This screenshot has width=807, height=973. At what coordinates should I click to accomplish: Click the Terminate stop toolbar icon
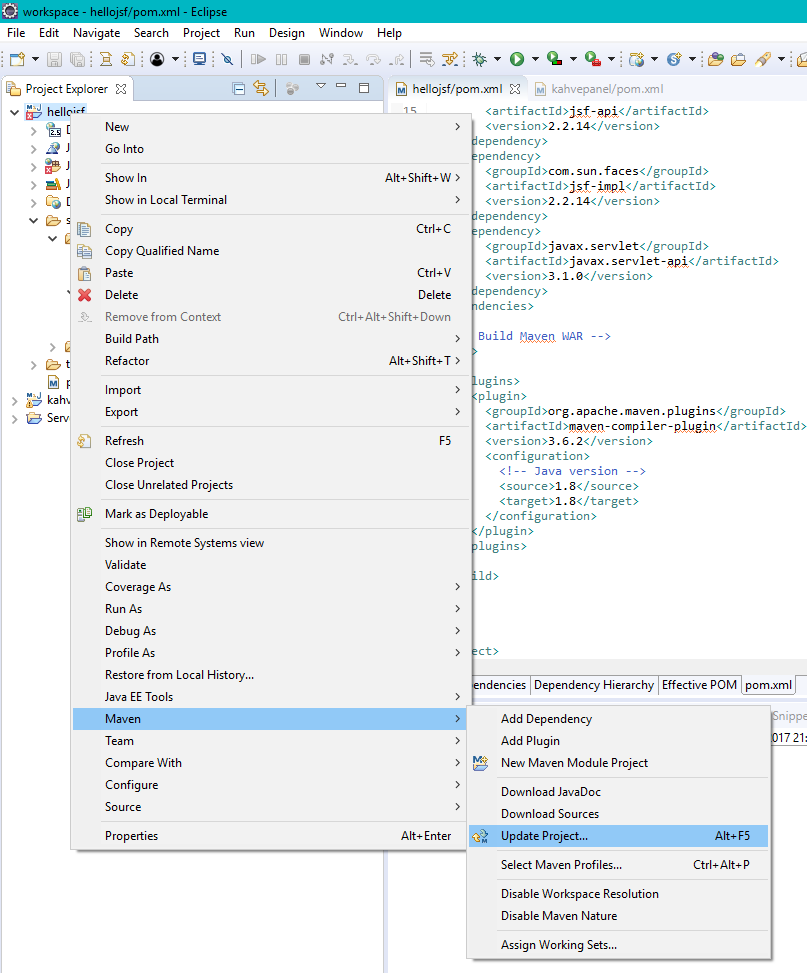click(304, 59)
